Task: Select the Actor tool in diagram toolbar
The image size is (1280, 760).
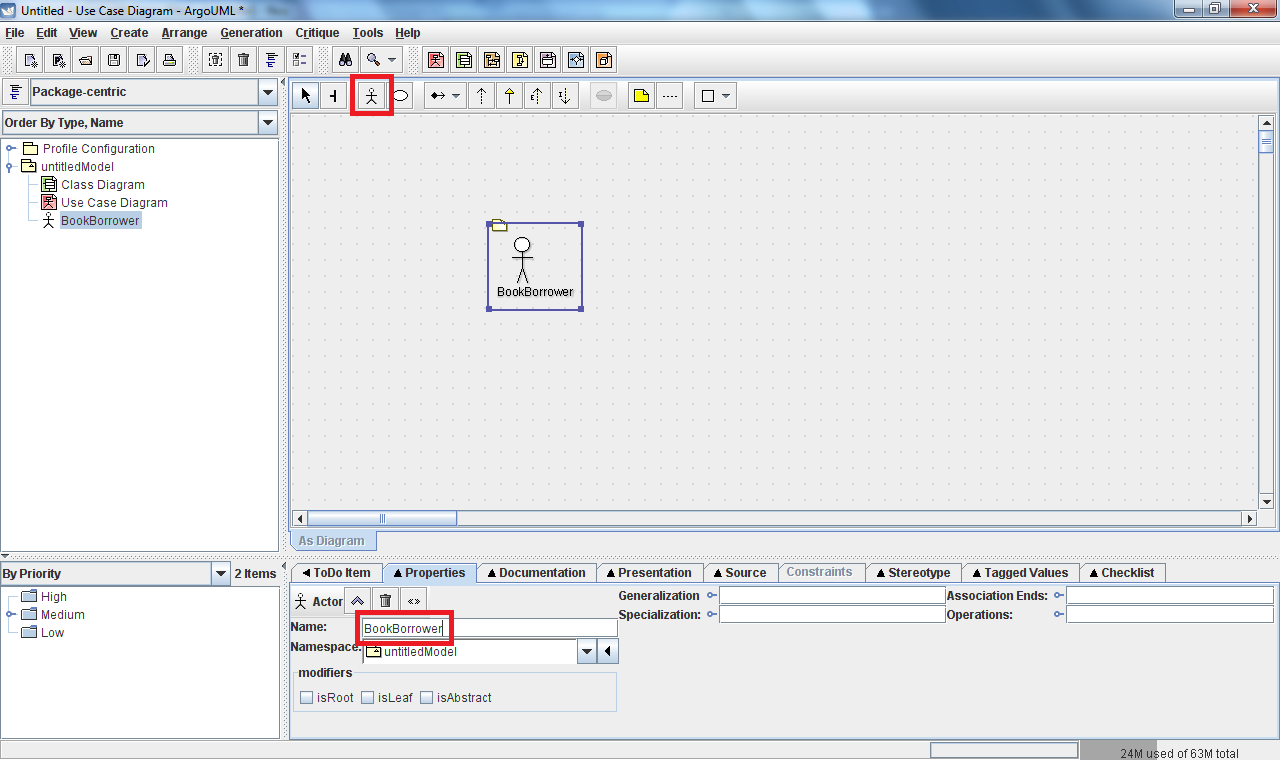Action: click(372, 96)
